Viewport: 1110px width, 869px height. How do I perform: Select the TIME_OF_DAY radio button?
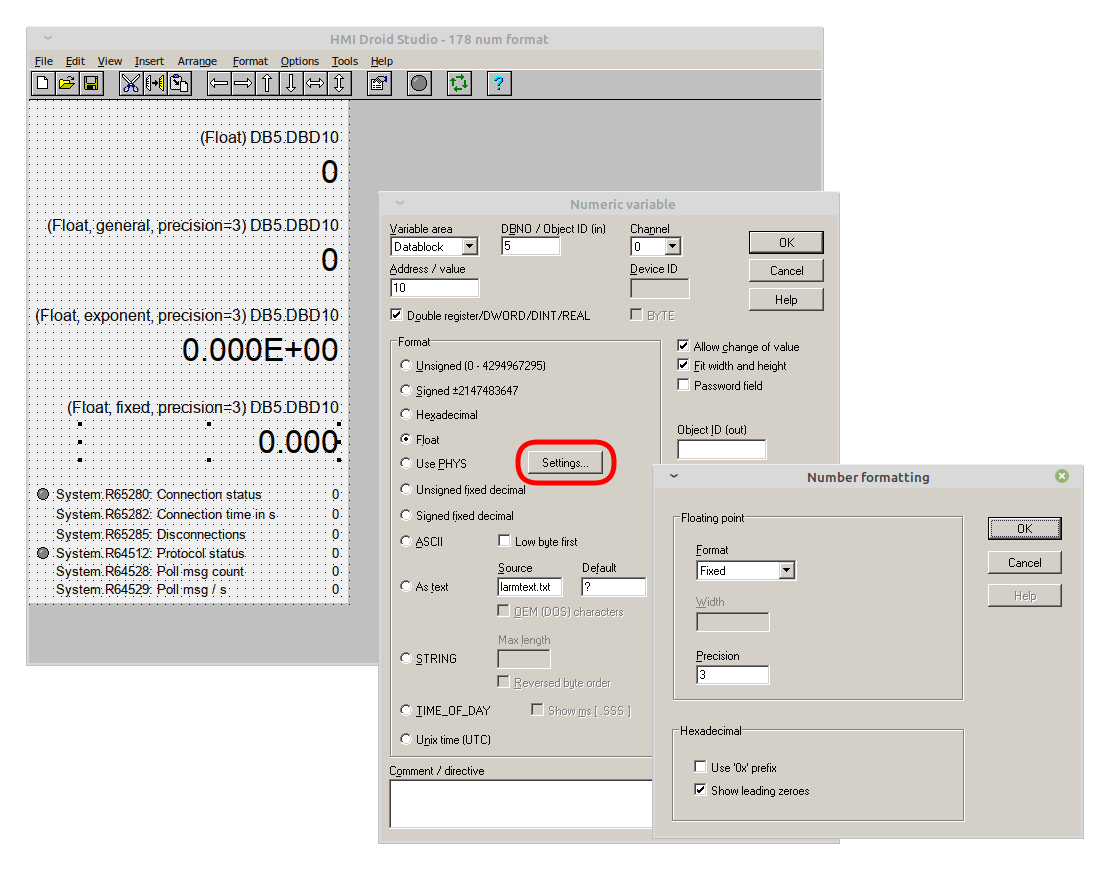coord(406,710)
